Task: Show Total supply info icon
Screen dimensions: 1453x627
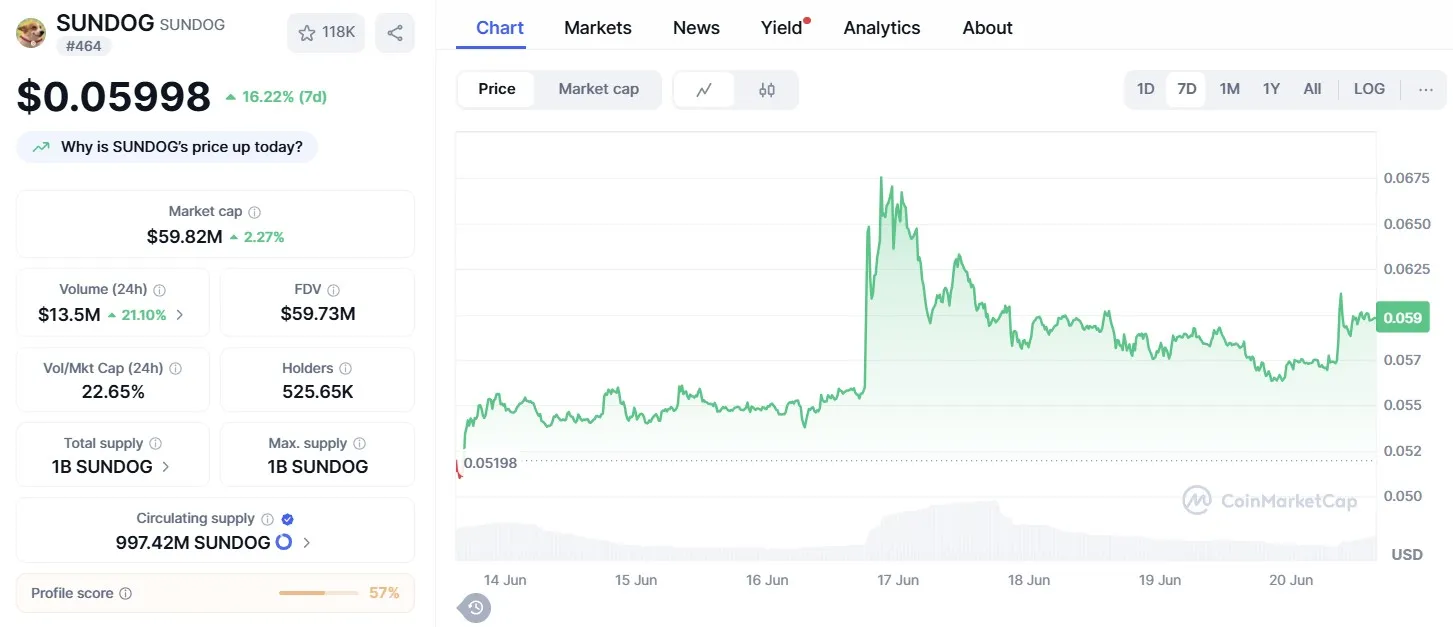Action: (155, 444)
